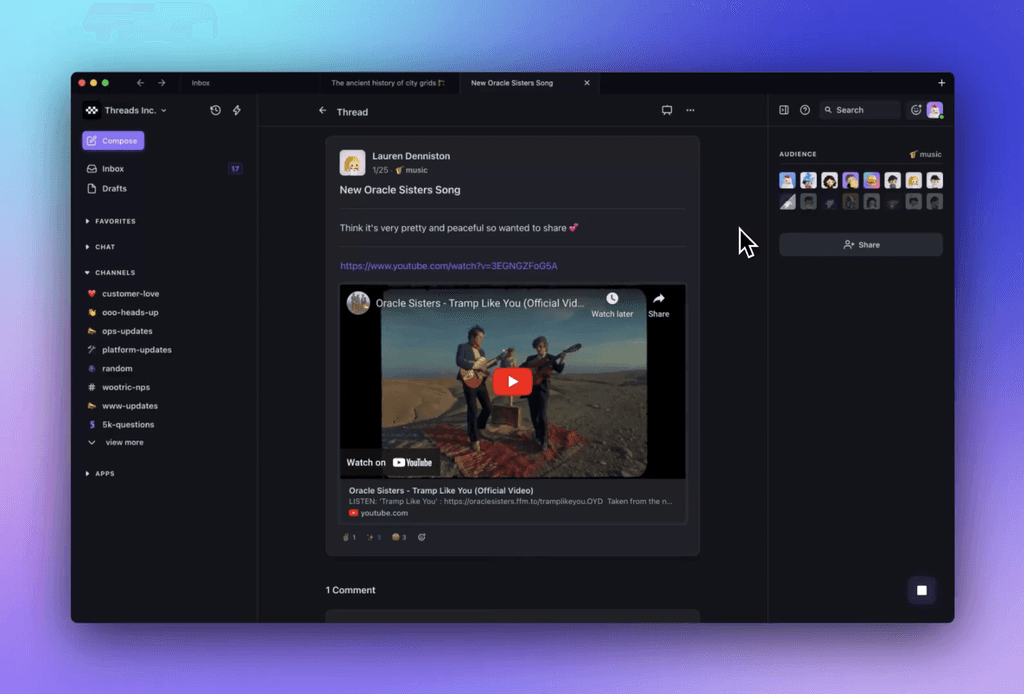
Task: Collapse the Channels section
Action: [x=110, y=272]
